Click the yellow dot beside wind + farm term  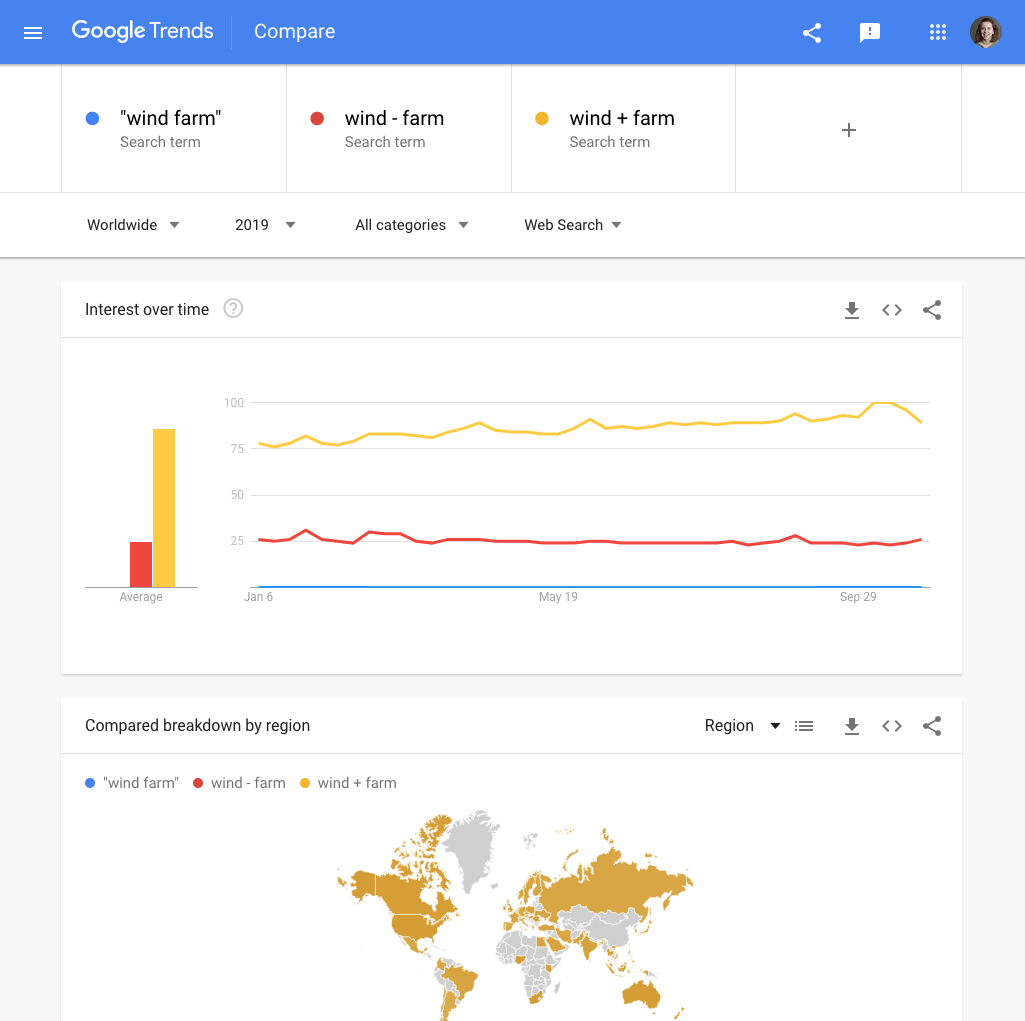542,118
